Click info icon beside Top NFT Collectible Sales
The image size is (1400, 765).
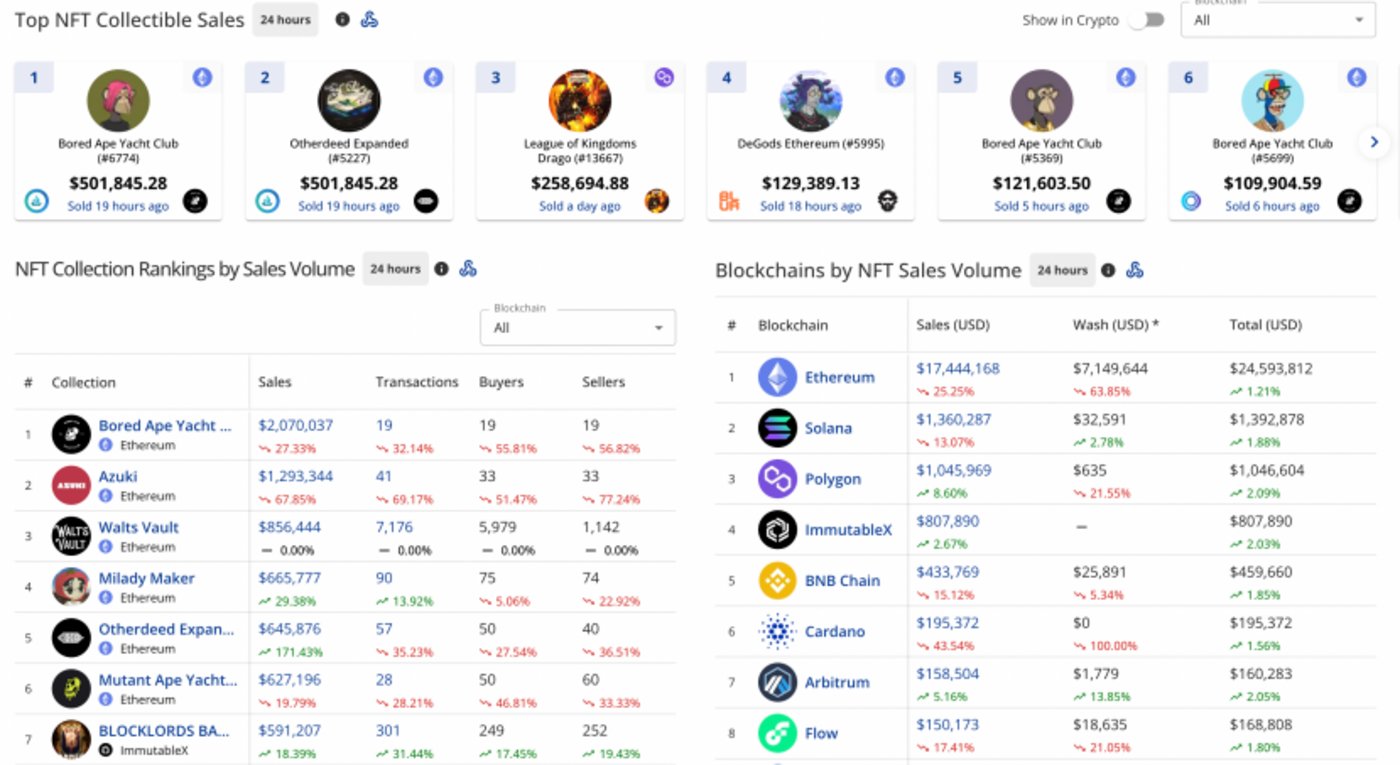pyautogui.click(x=343, y=20)
